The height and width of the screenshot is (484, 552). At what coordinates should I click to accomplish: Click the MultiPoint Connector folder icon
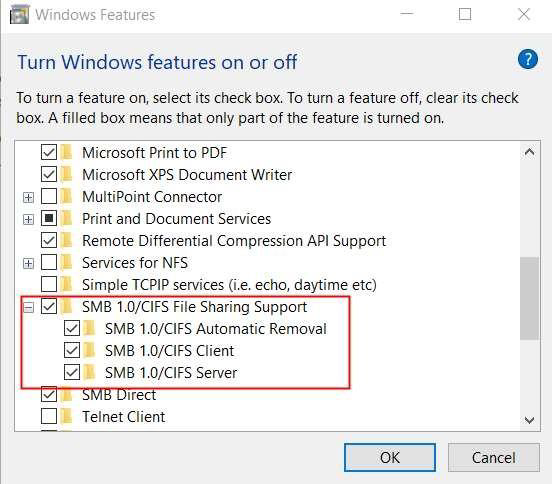tap(66, 196)
